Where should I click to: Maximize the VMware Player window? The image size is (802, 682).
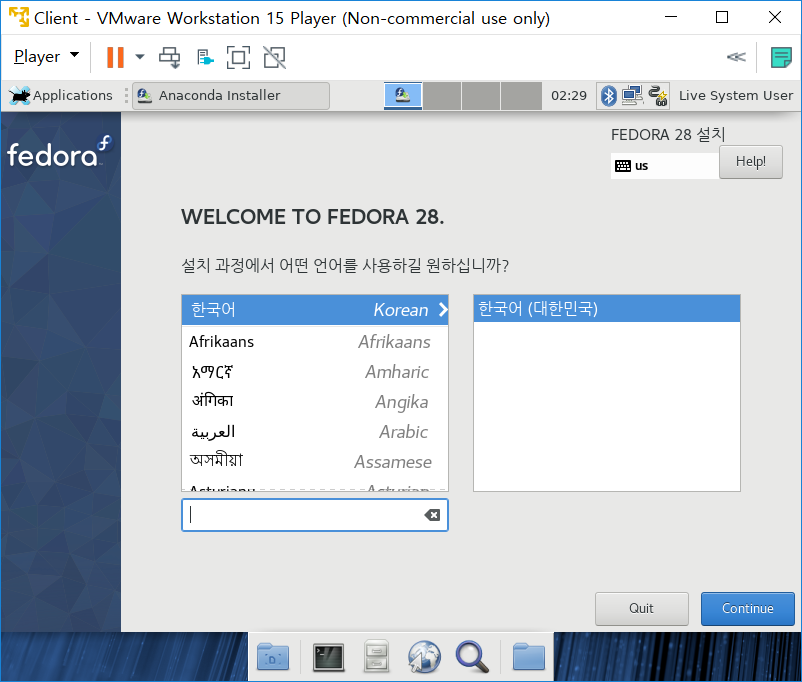click(x=722, y=17)
